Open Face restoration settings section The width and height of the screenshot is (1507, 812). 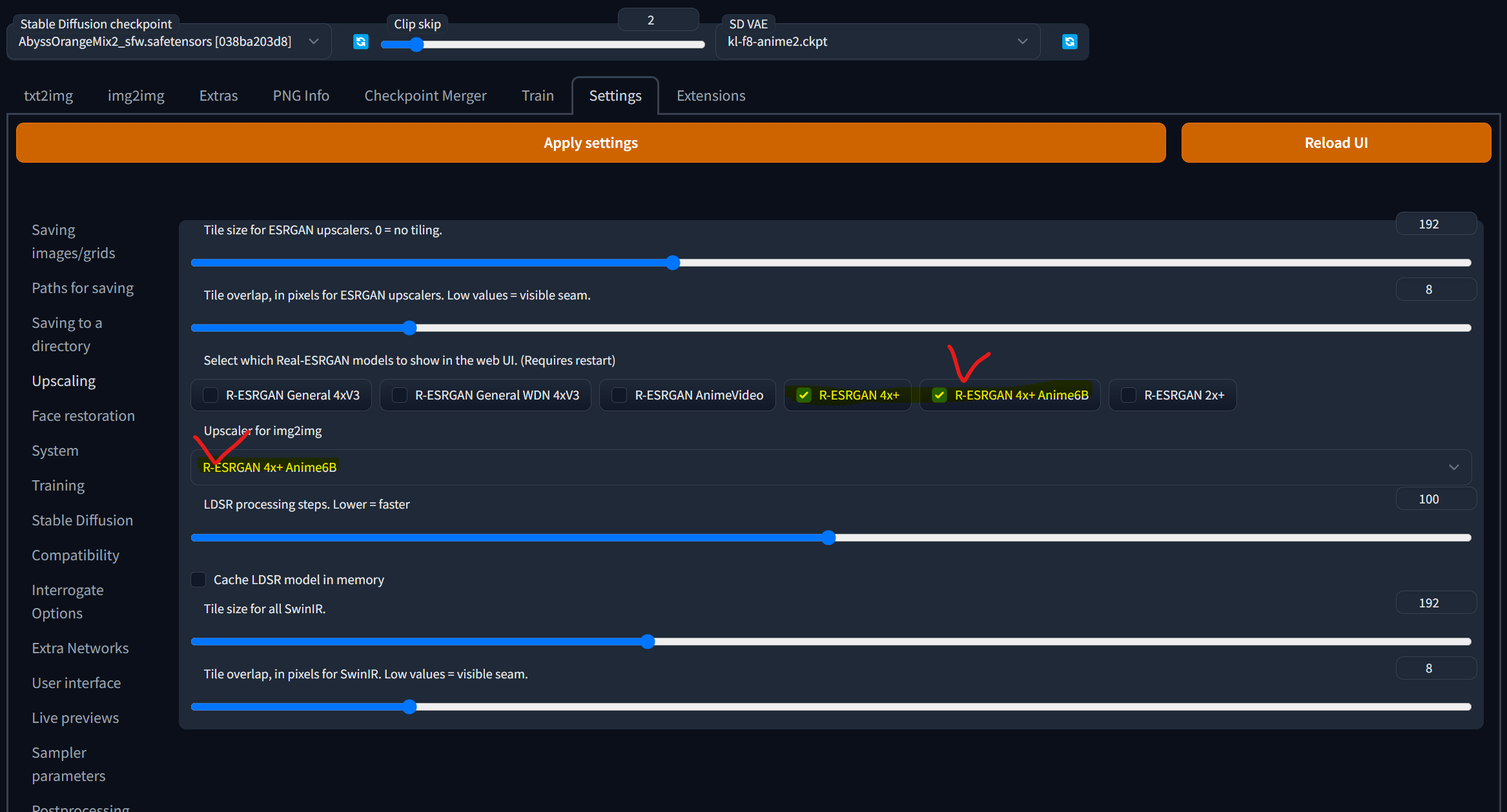[x=83, y=416]
